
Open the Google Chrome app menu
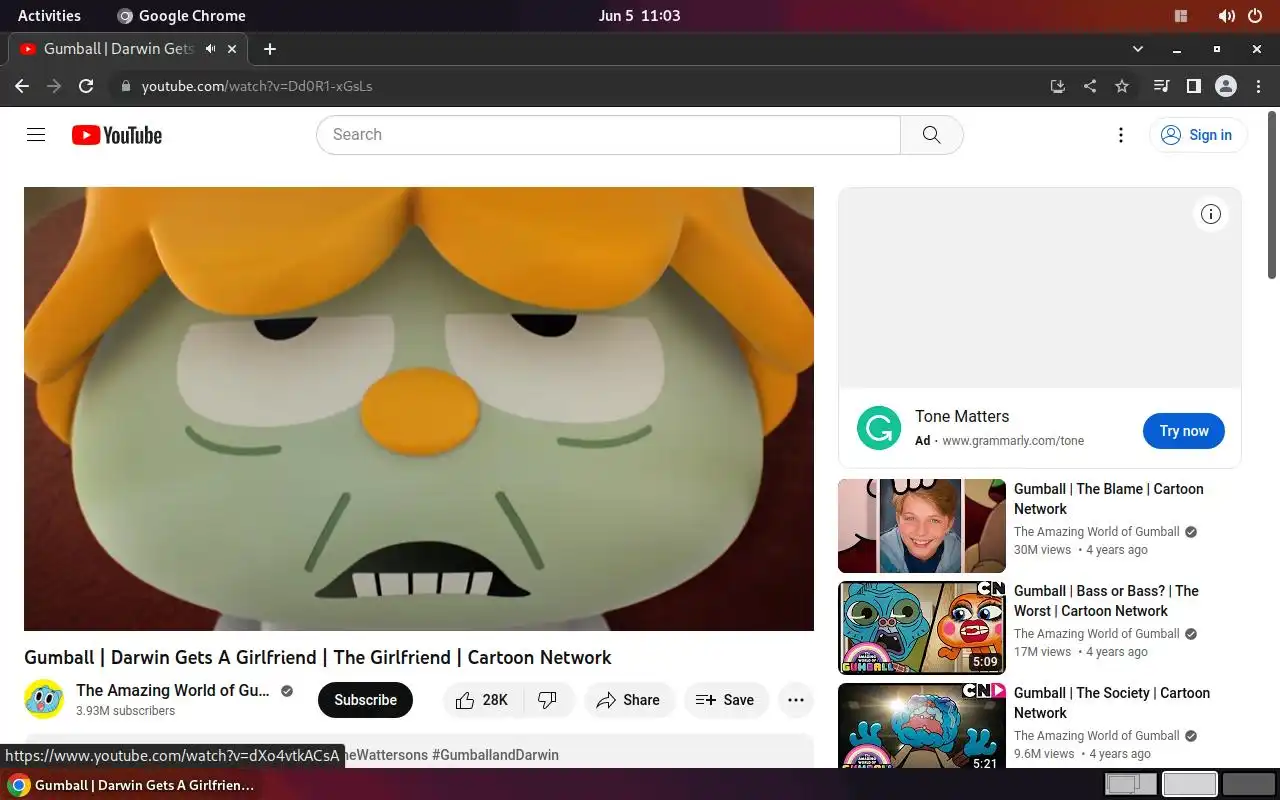(x=181, y=16)
